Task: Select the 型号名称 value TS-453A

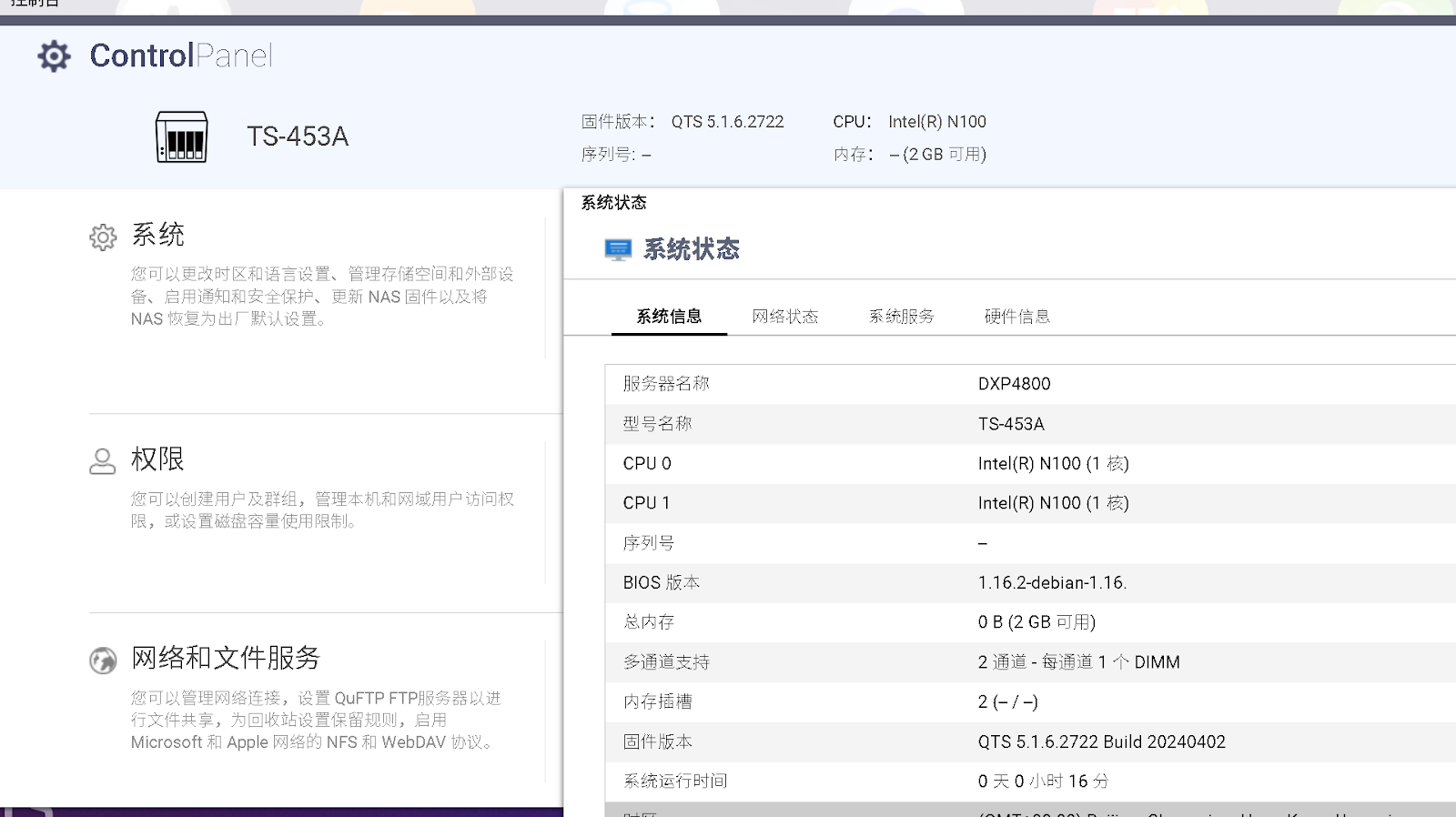Action: 1011,424
